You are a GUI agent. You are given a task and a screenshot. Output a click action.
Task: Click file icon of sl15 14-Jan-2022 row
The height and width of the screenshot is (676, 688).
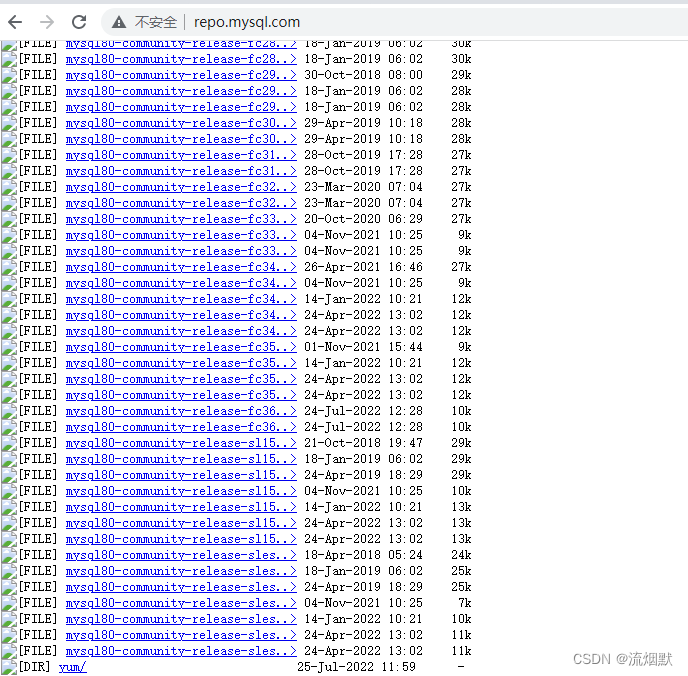pos(9,507)
